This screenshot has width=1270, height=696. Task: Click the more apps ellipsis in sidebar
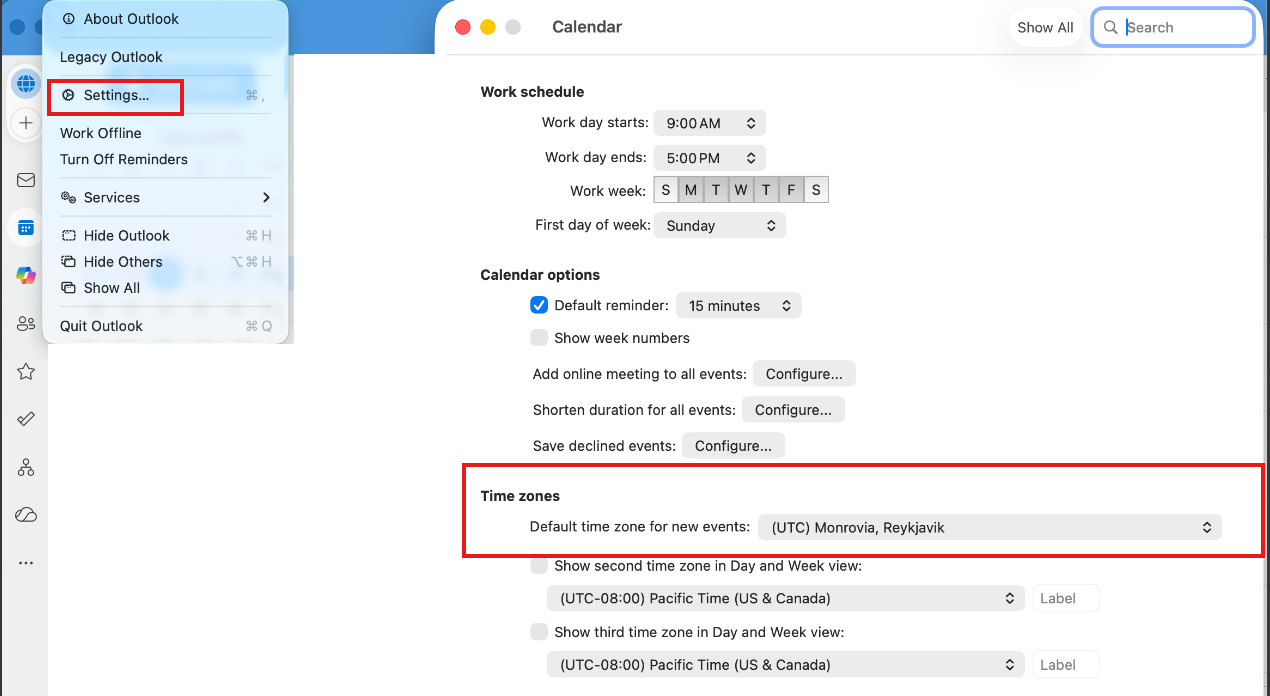coord(26,563)
